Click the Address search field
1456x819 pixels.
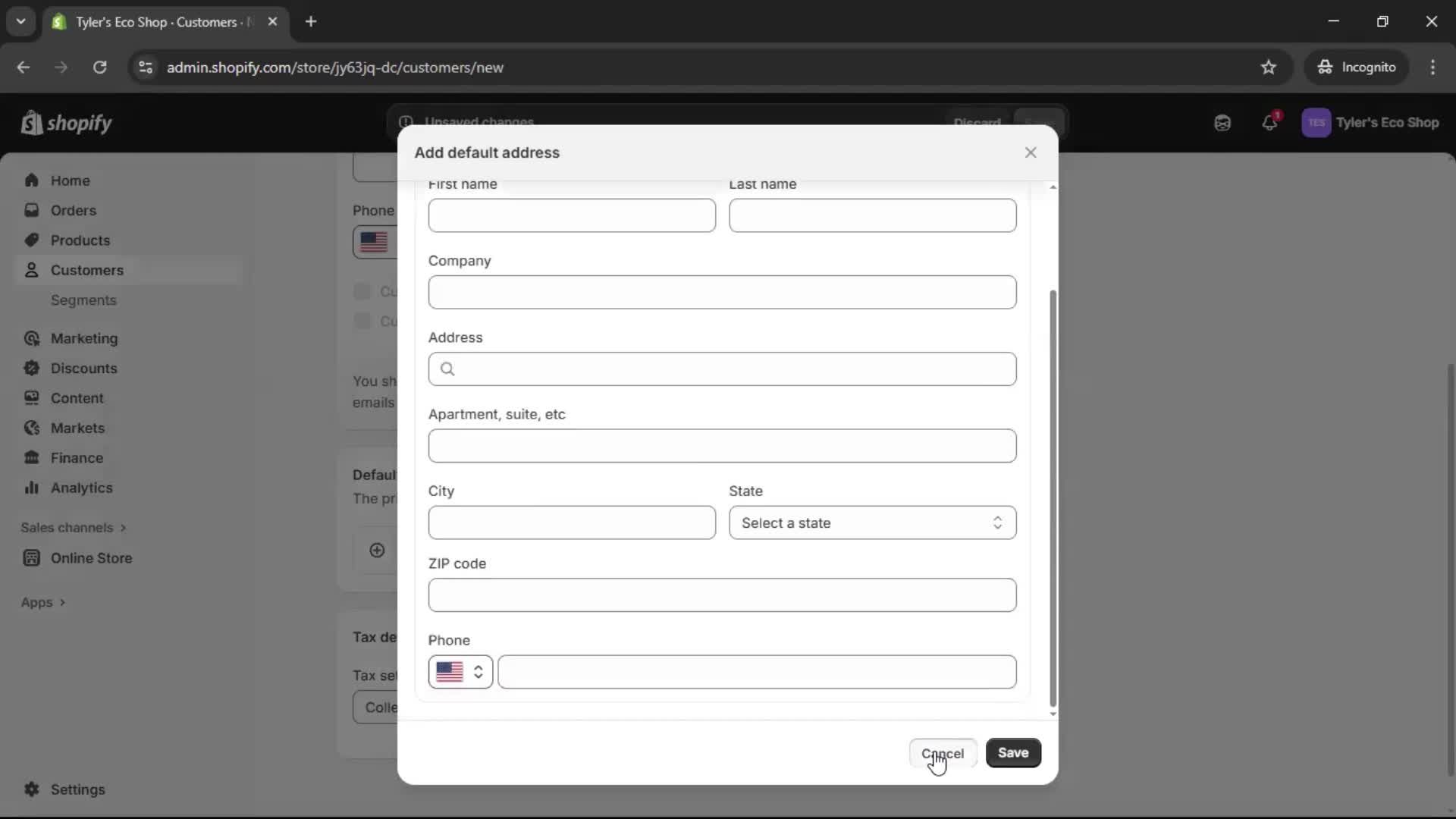(721, 369)
